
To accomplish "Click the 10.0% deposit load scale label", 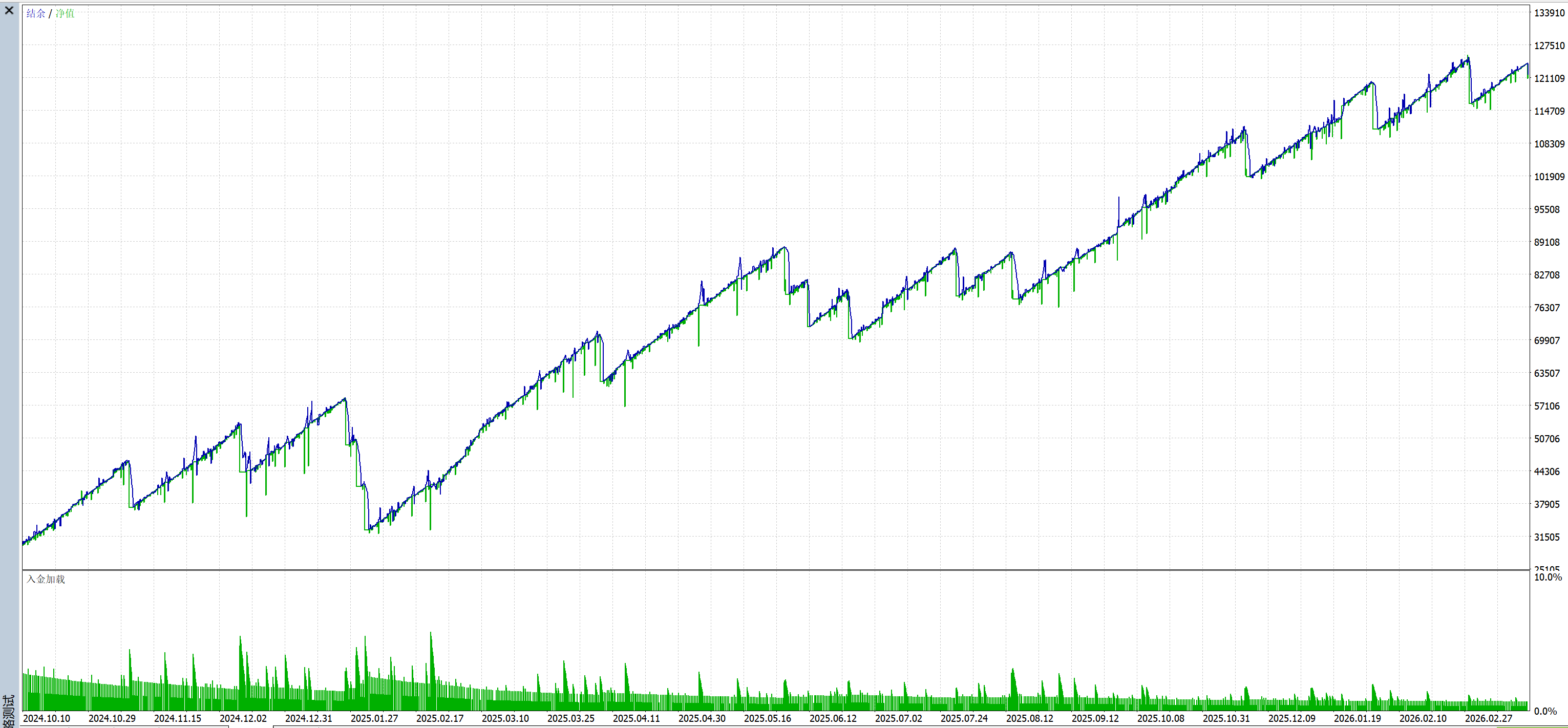I will (1548, 577).
